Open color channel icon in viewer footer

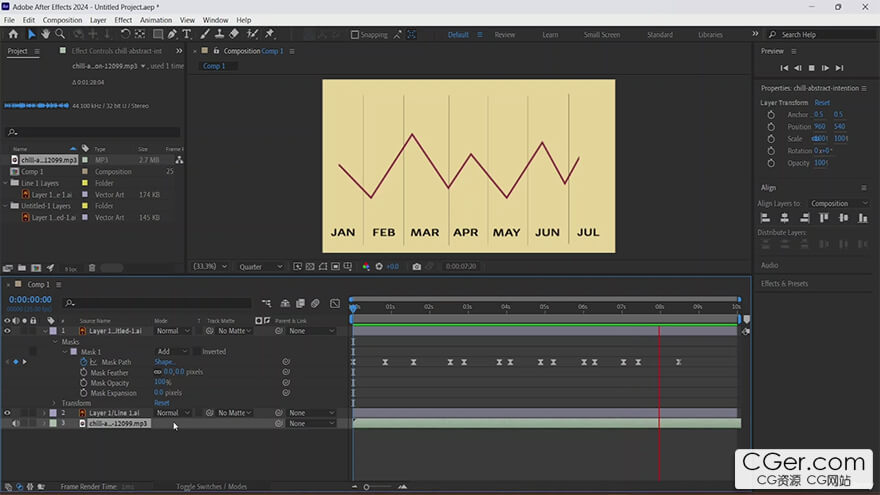(x=366, y=267)
